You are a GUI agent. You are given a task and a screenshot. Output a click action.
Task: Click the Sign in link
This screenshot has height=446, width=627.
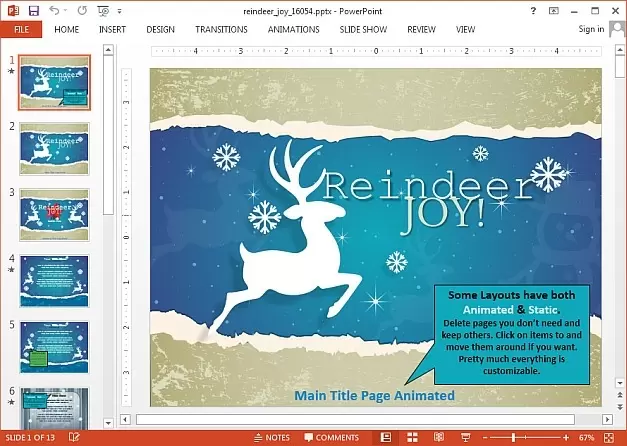click(x=591, y=29)
